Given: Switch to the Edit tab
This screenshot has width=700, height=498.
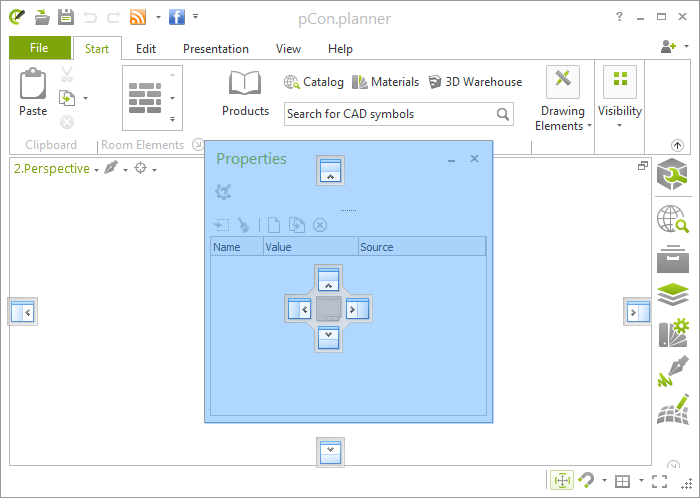Looking at the screenshot, I should coord(146,49).
